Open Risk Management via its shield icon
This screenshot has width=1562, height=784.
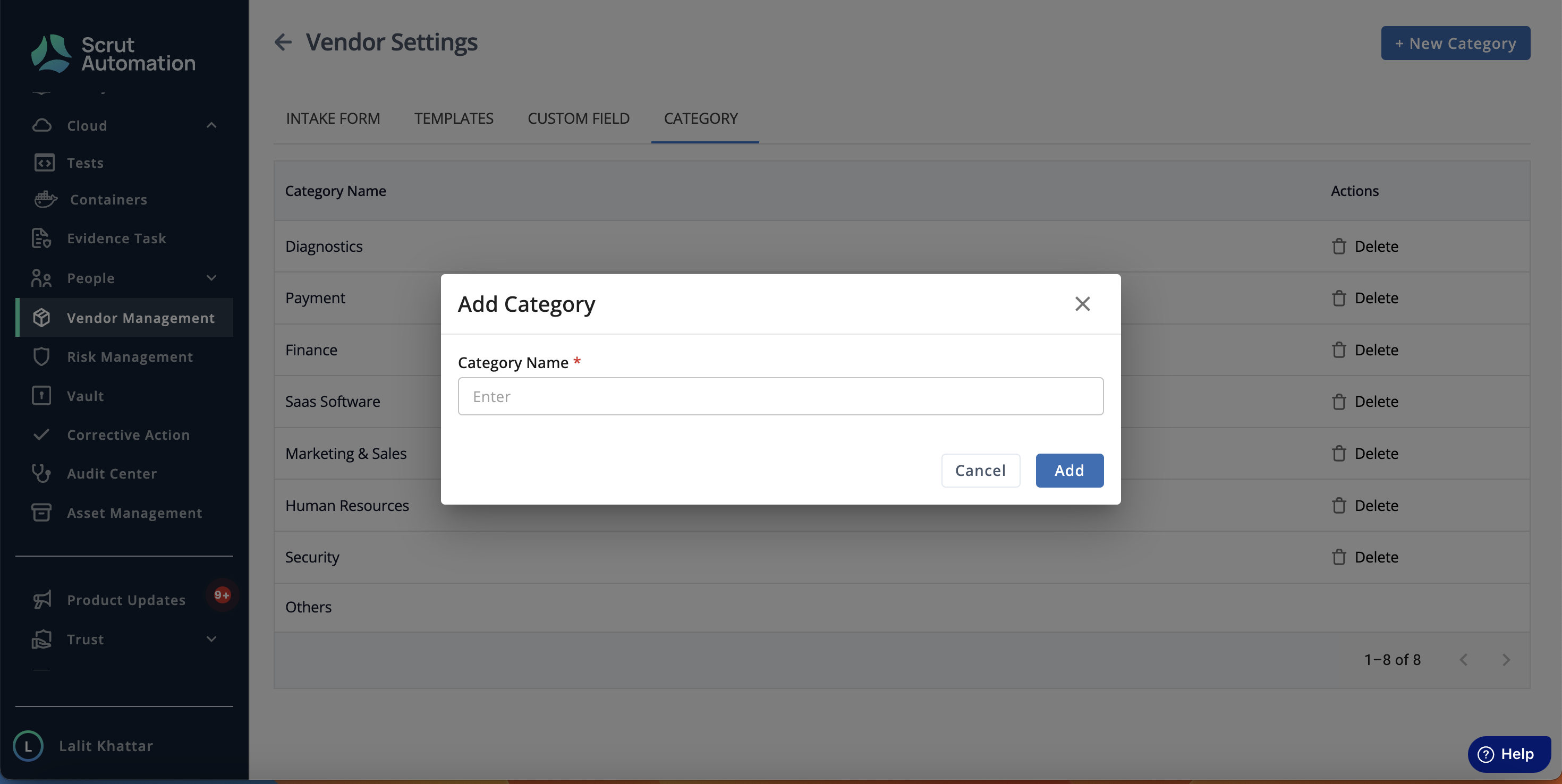(x=41, y=356)
